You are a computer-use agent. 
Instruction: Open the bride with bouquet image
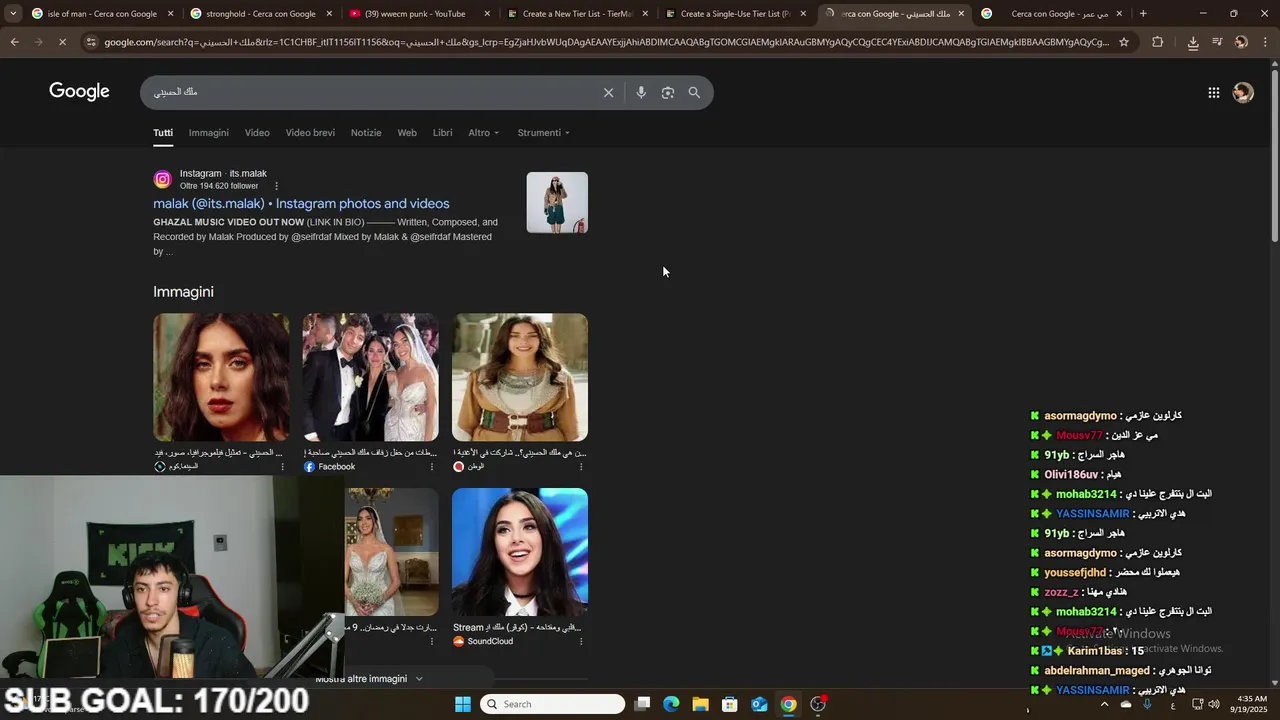(391, 552)
